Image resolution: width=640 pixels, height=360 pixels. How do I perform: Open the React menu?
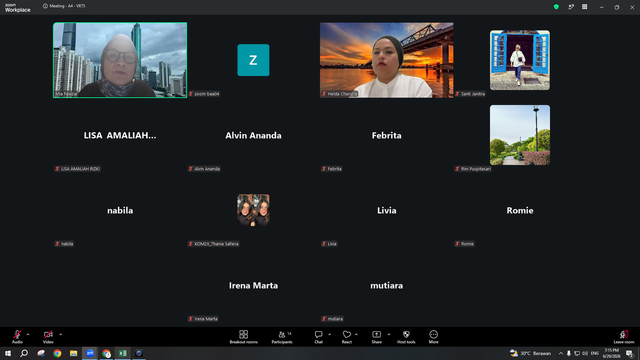tap(347, 337)
